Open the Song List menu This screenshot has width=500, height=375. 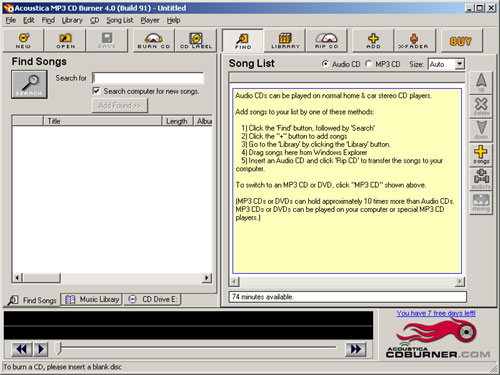coord(120,20)
